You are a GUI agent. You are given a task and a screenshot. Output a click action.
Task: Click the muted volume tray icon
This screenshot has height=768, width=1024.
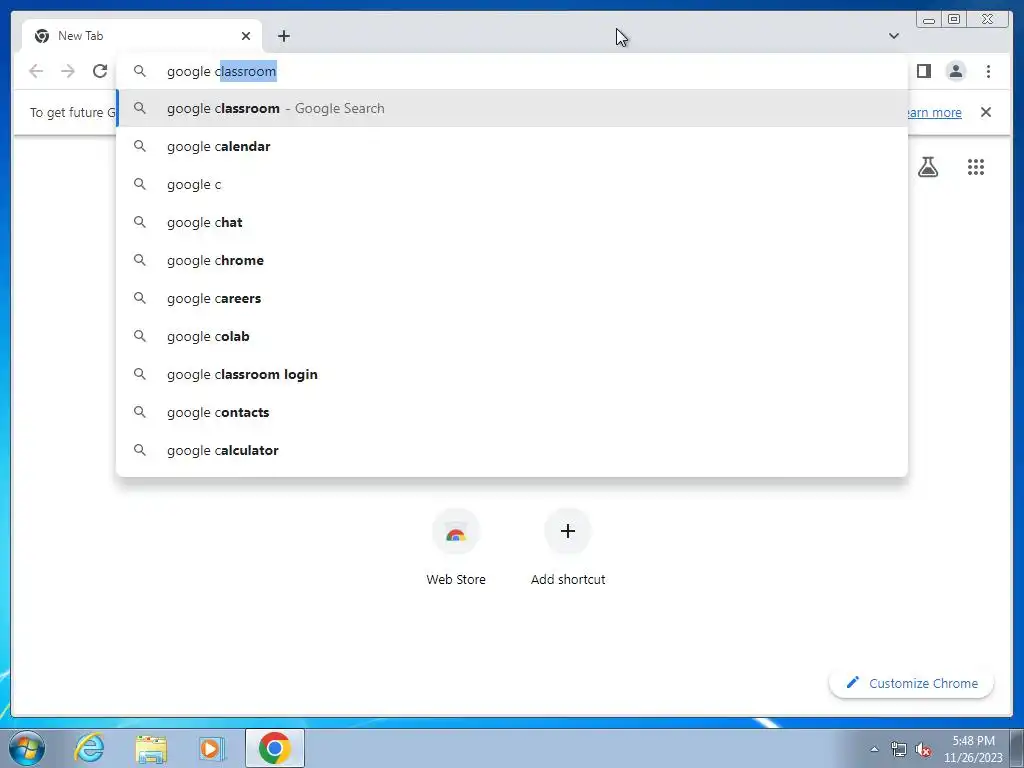pos(923,749)
